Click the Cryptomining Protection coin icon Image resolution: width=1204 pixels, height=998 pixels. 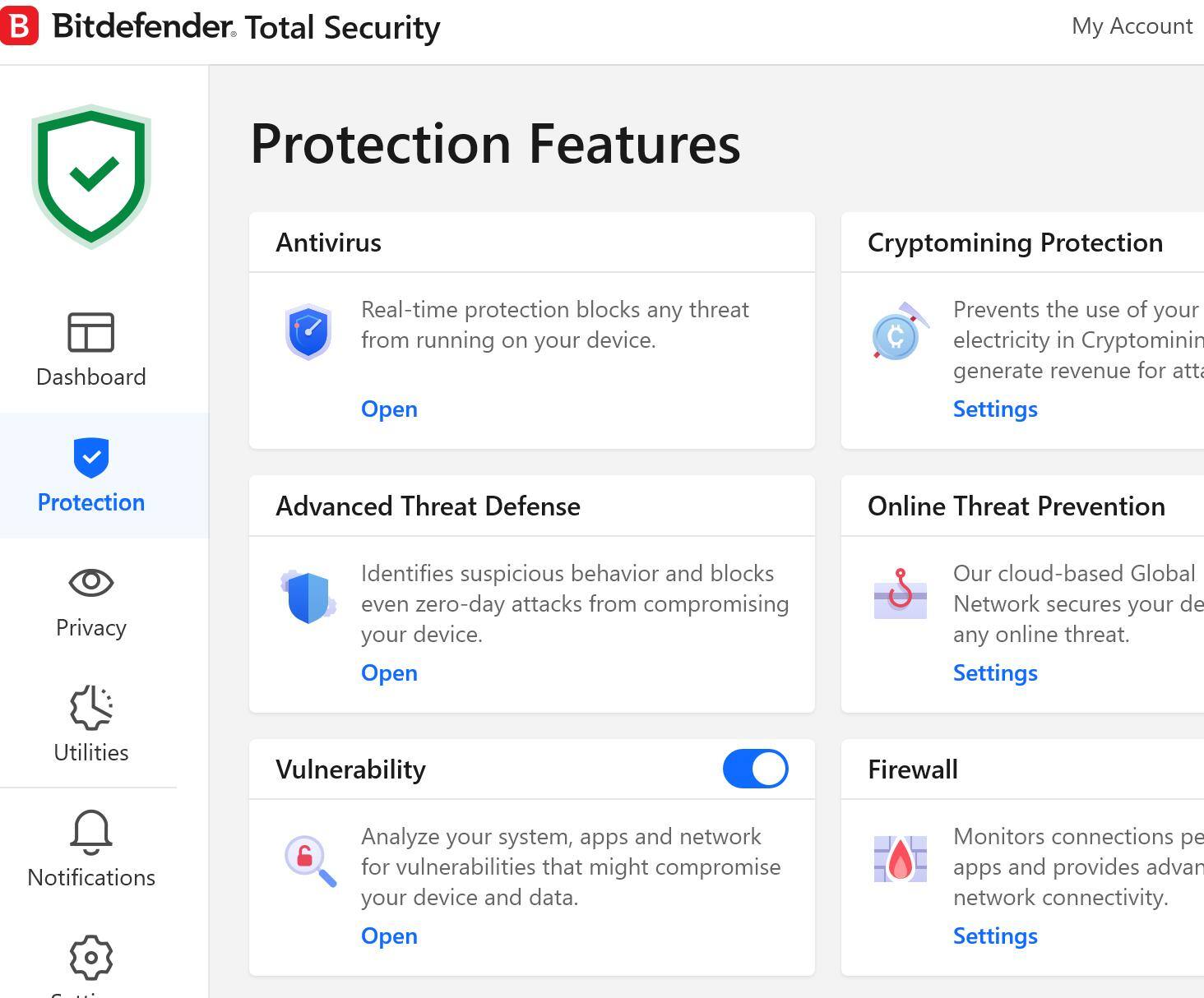900,331
